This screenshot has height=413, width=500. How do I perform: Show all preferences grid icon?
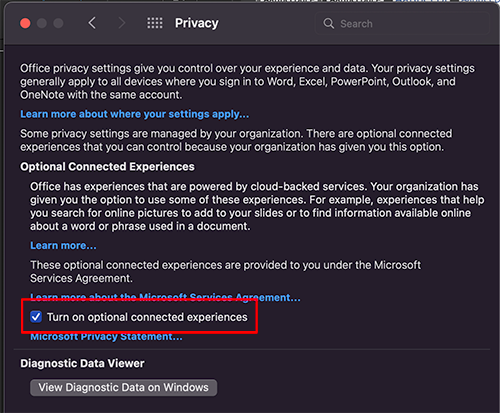coord(155,23)
